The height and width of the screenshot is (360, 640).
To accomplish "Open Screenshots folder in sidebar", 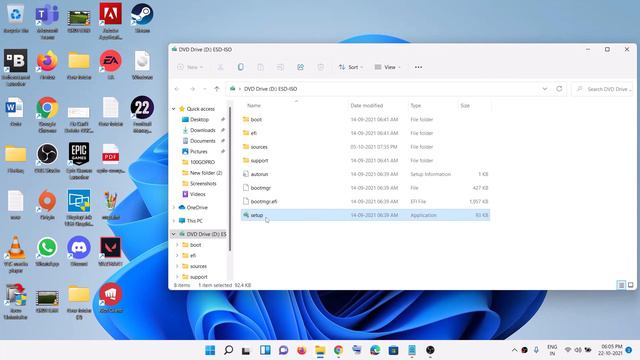I will click(x=203, y=183).
